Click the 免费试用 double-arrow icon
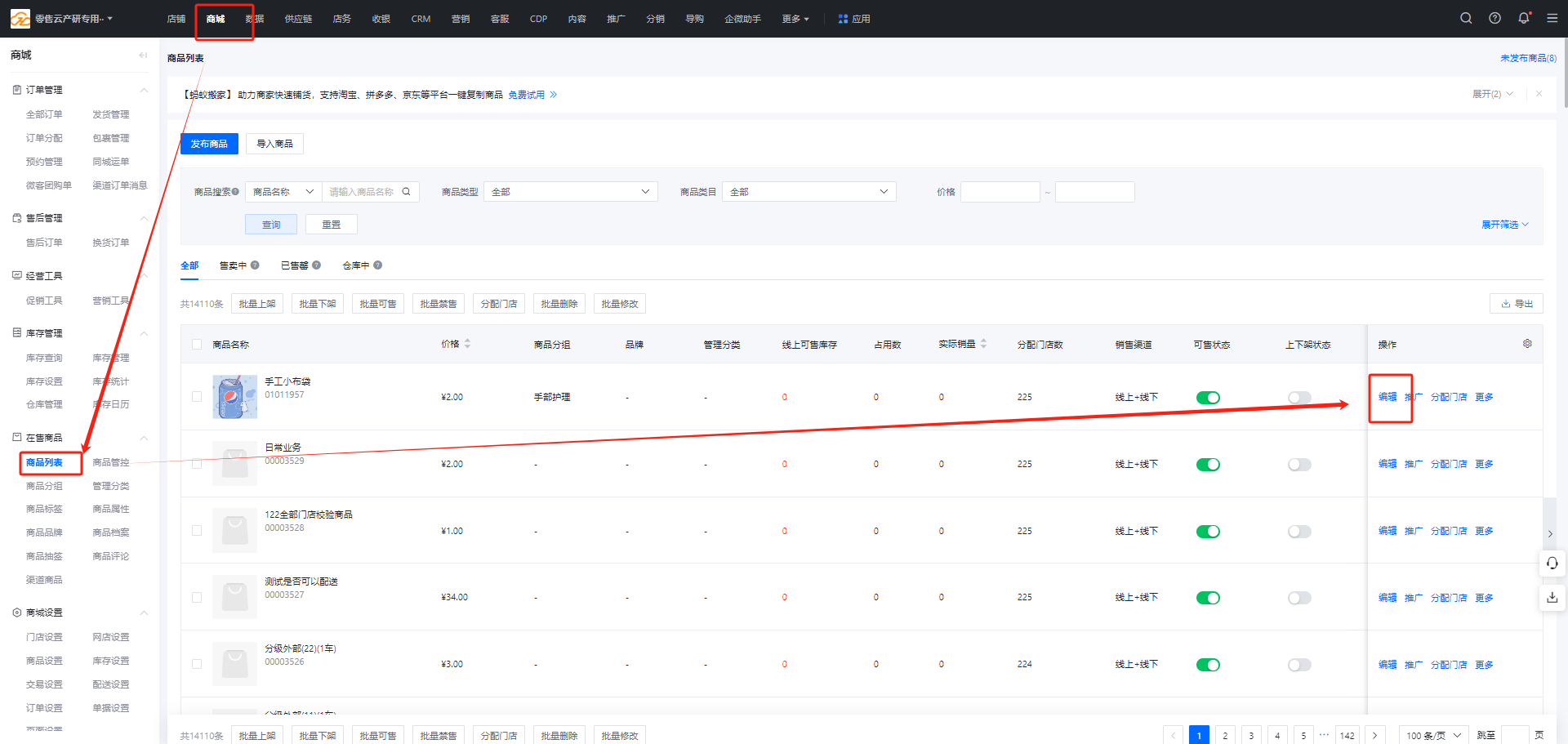The width and height of the screenshot is (1568, 744). (554, 95)
